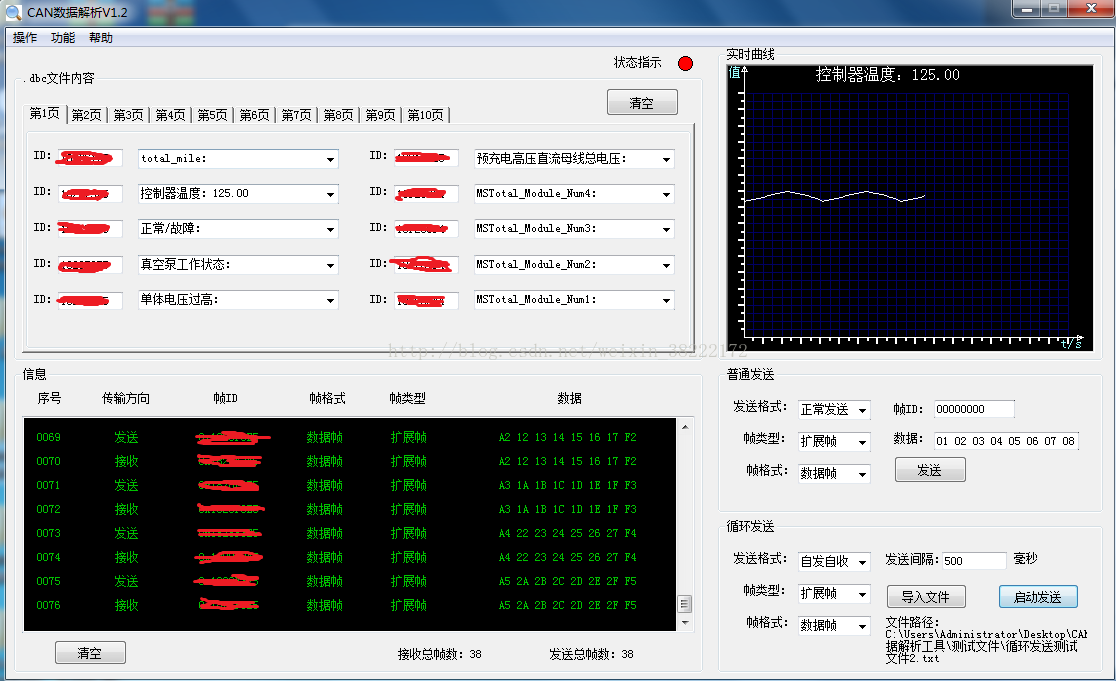Viewport: 1116px width, 681px height.
Task: Switch to the 第10页 tab
Action: point(425,115)
